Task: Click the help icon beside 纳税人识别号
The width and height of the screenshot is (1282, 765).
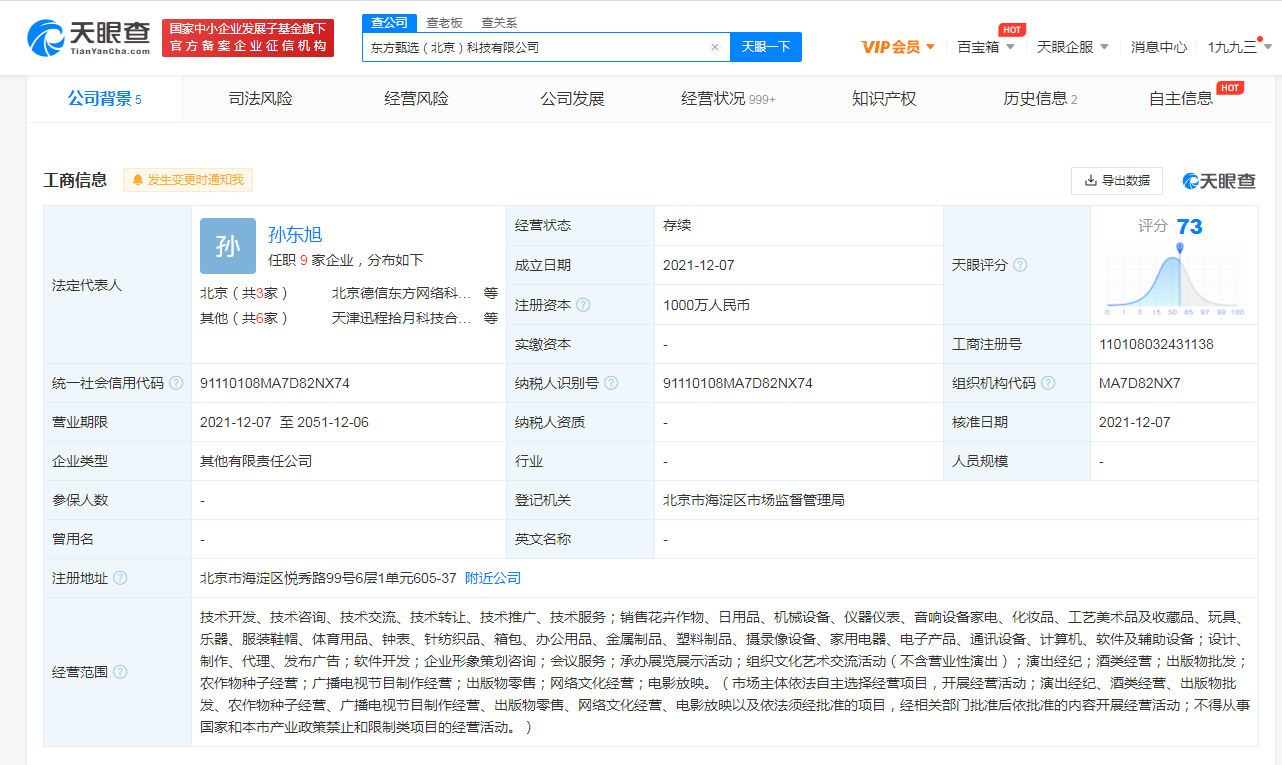Action: pos(611,383)
